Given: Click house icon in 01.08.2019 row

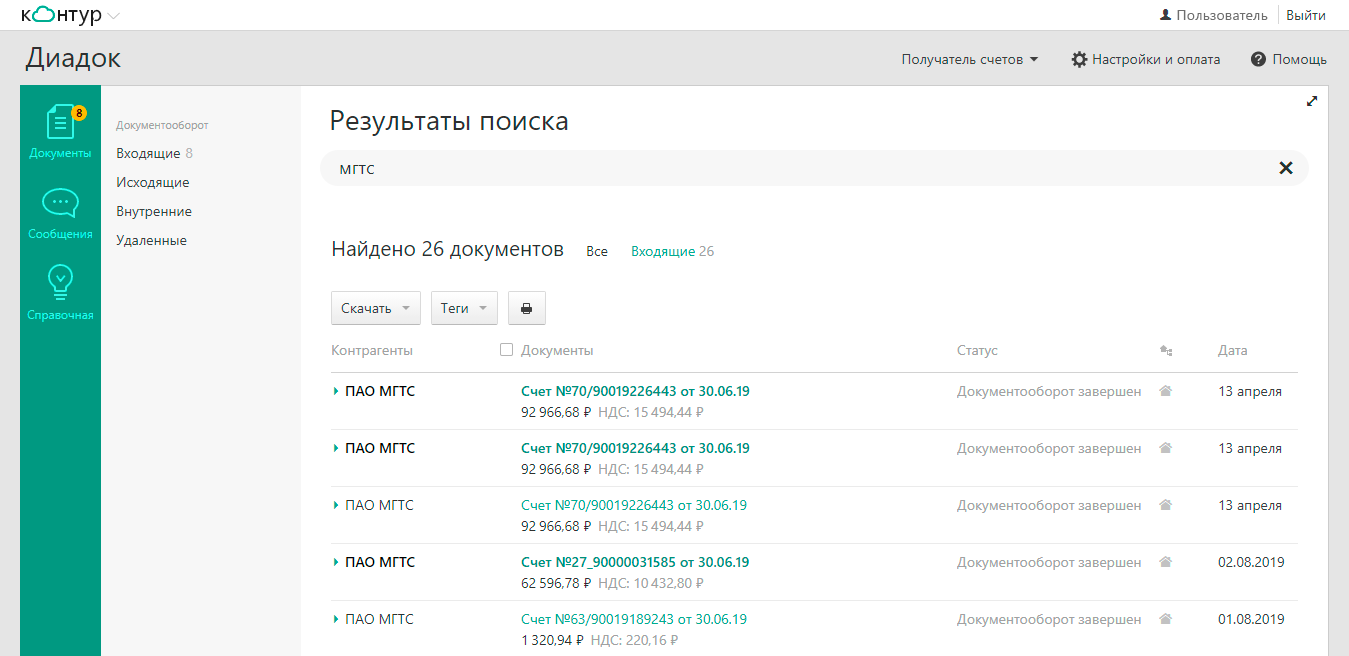Looking at the screenshot, I should [x=1165, y=619].
